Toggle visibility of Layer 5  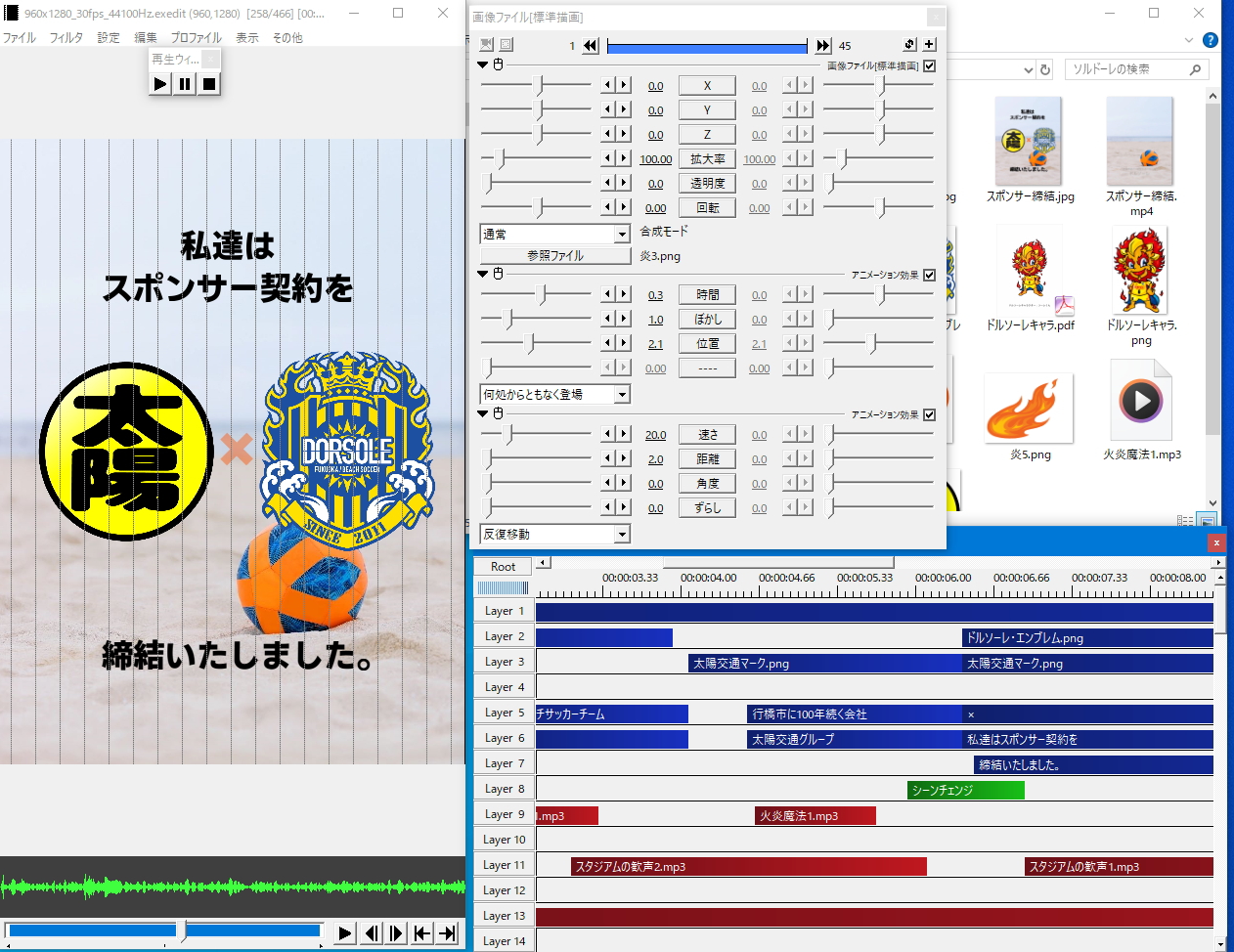504,713
